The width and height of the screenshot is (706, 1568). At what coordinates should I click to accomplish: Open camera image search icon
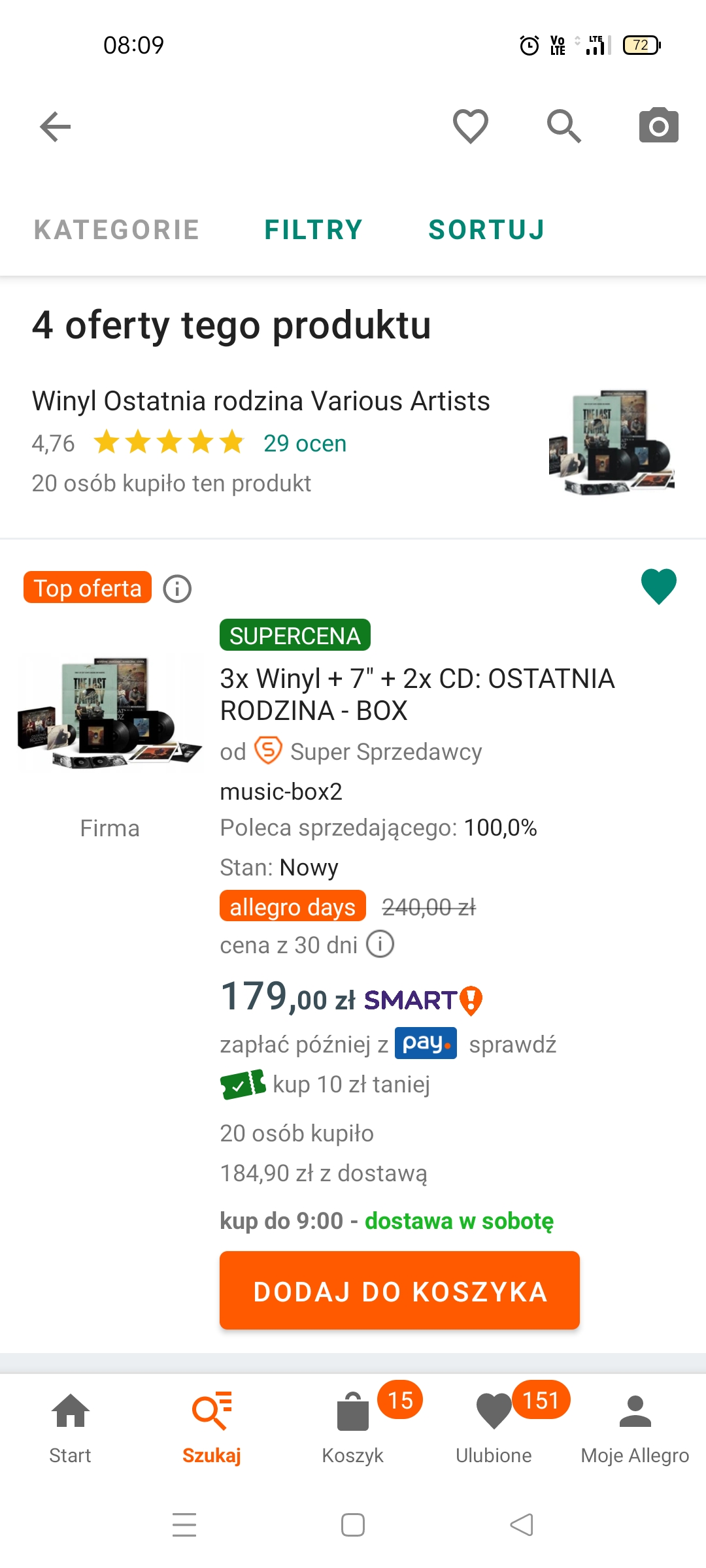[658, 125]
